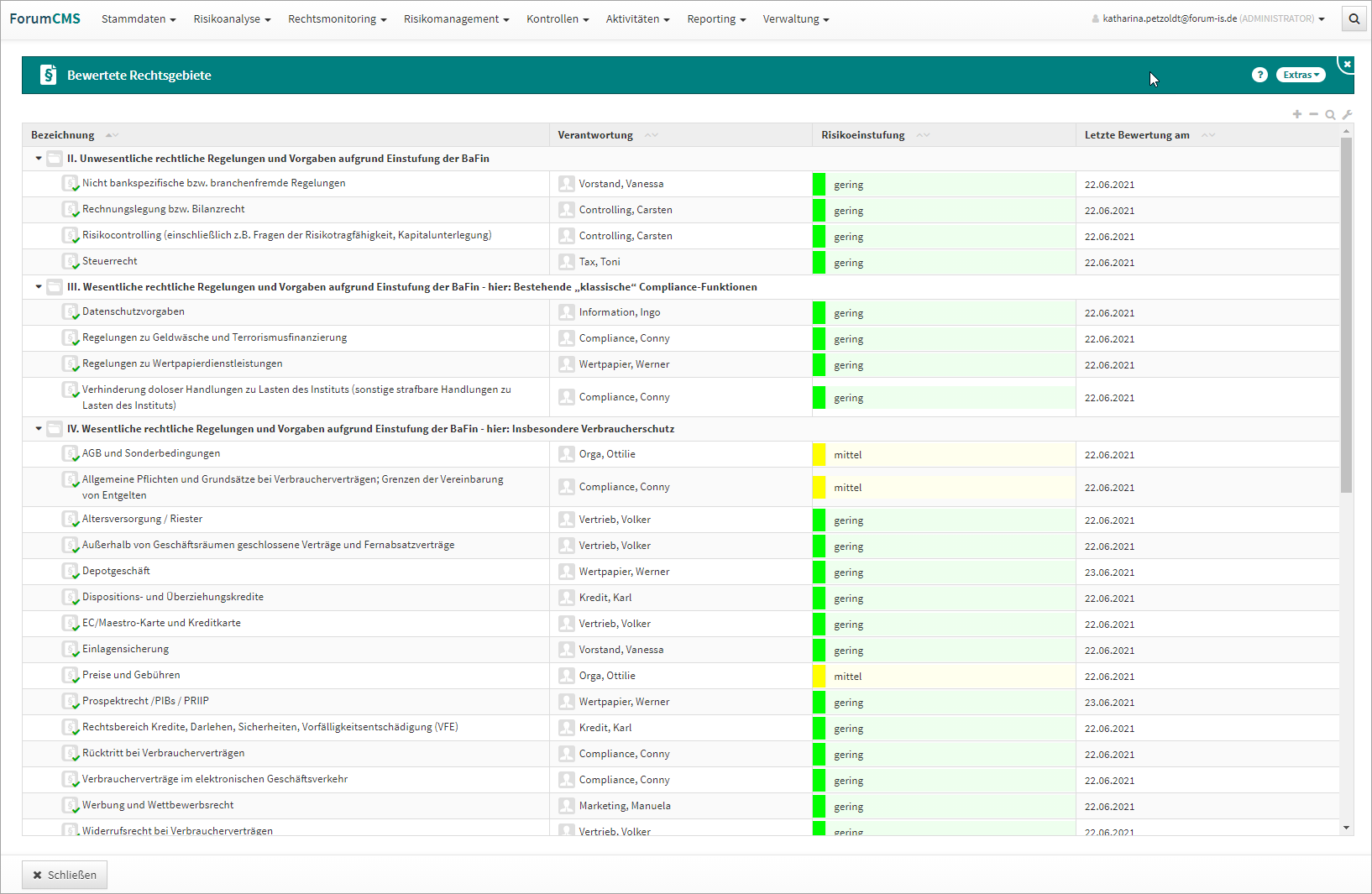The height and width of the screenshot is (894, 1372).
Task: Click the global search magnifier icon
Action: pos(1354,18)
